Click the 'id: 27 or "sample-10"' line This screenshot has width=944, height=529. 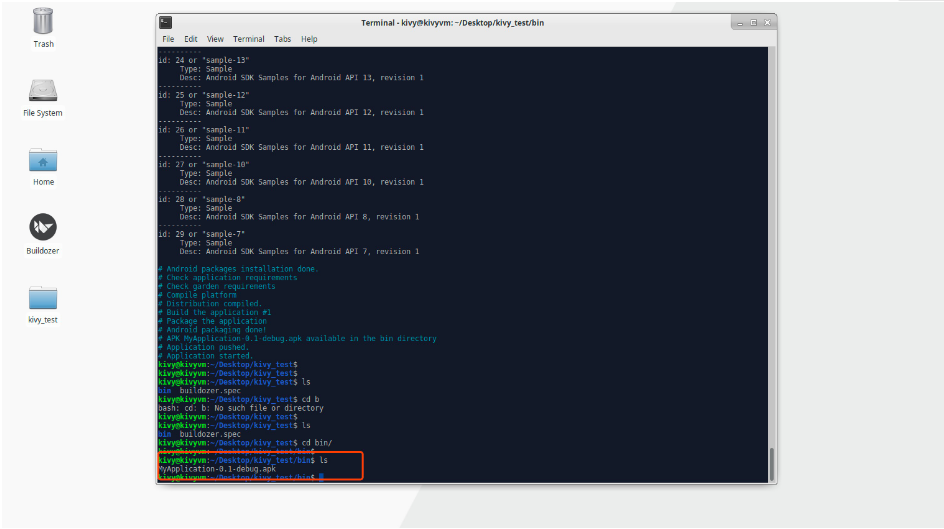pyautogui.click(x=203, y=165)
